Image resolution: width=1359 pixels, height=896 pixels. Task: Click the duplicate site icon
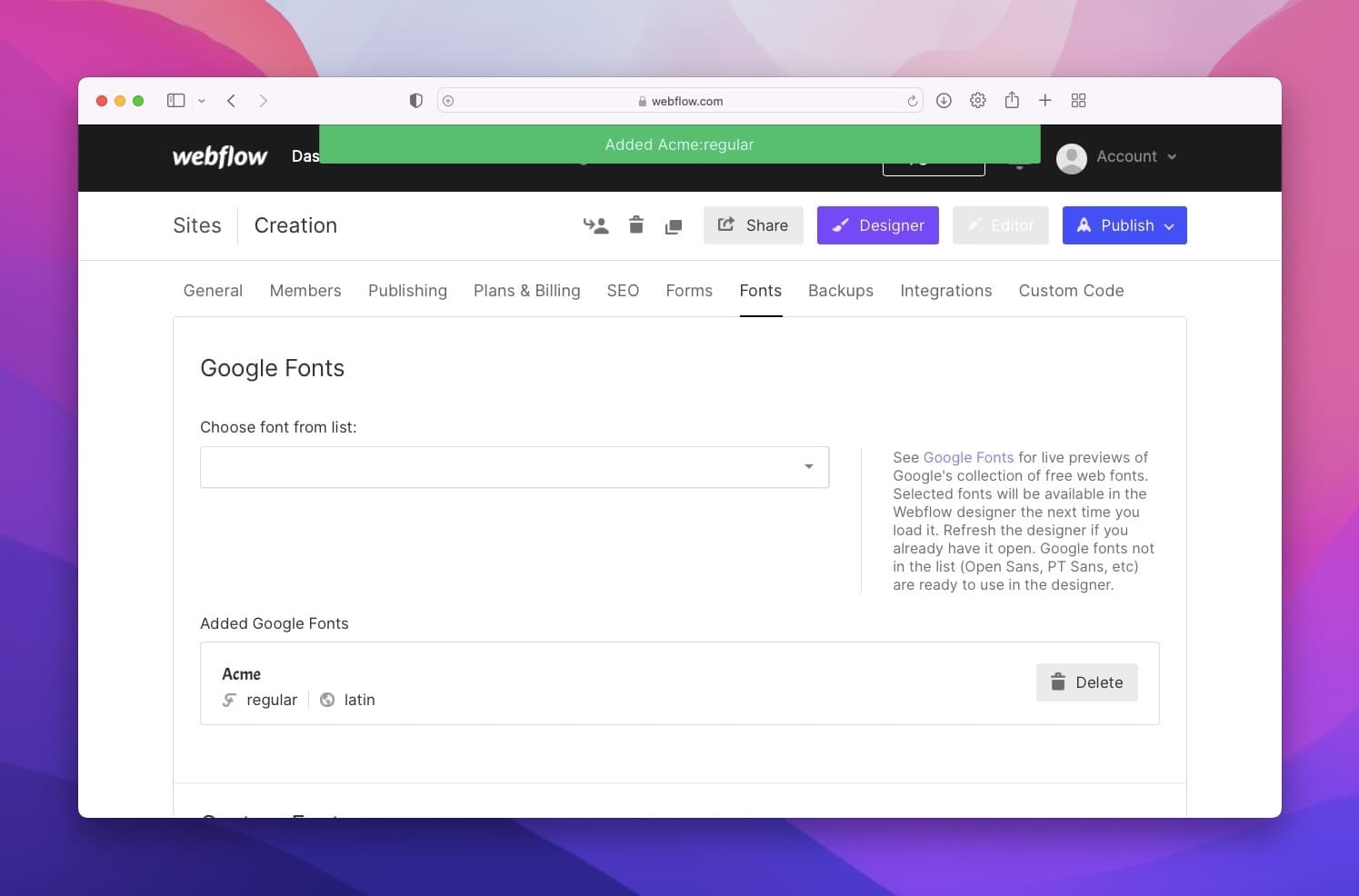pyautogui.click(x=674, y=226)
